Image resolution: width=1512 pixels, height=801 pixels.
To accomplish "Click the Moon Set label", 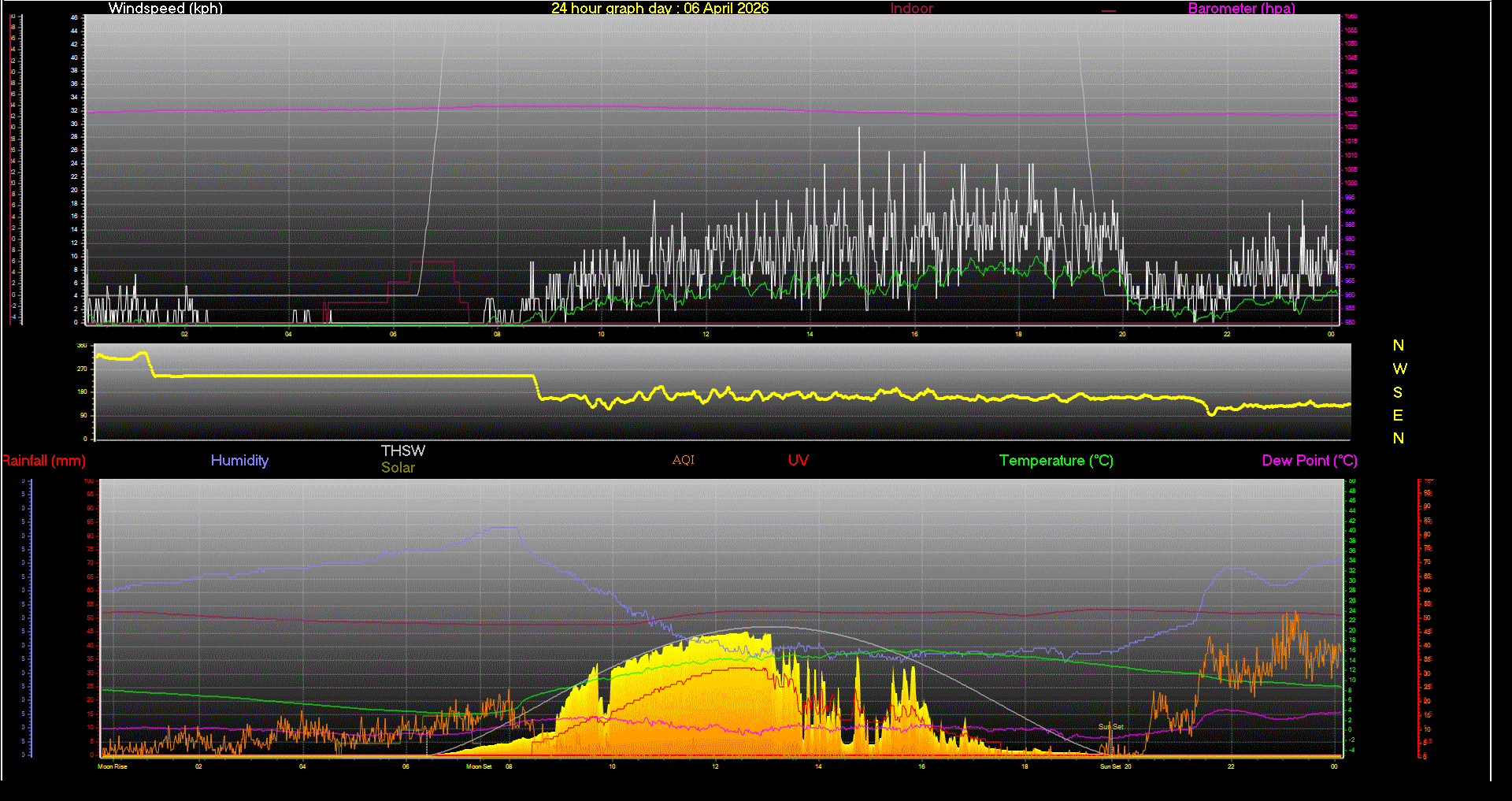I will click(479, 766).
